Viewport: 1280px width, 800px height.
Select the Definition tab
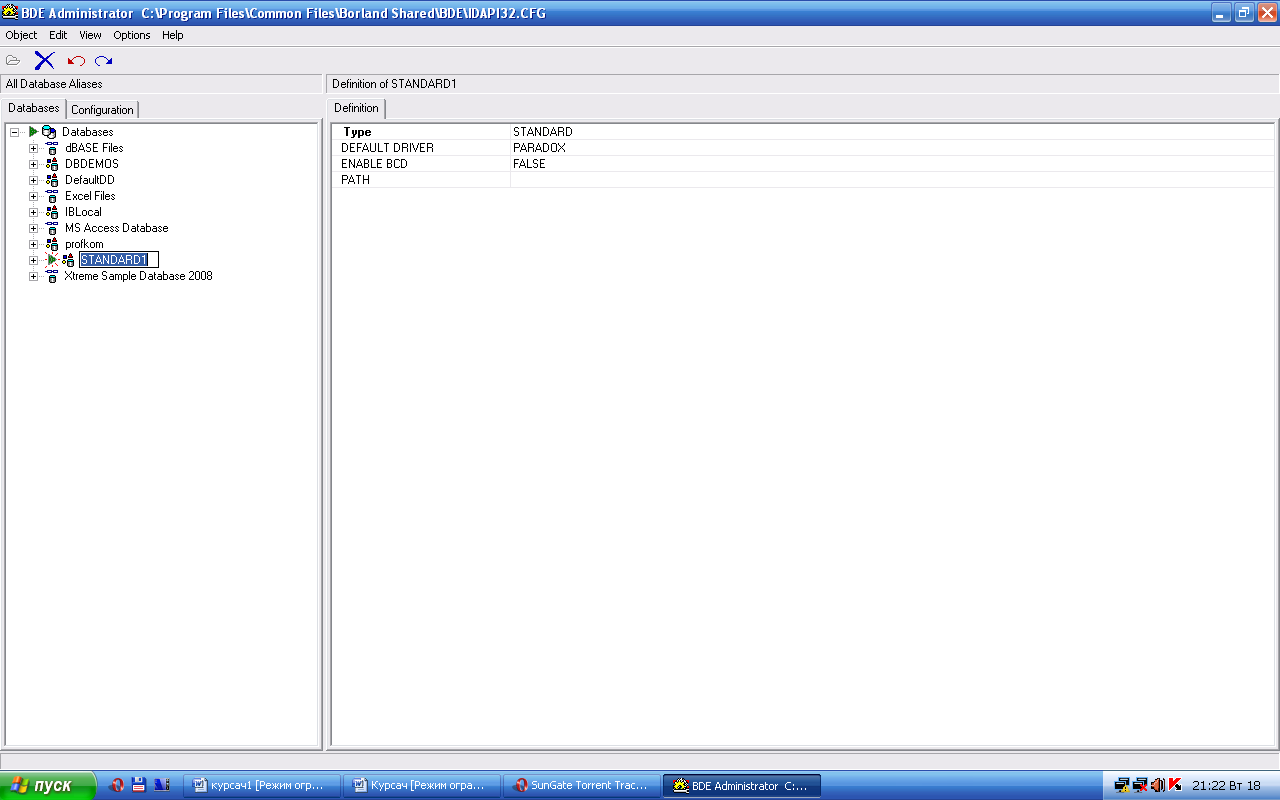pyautogui.click(x=357, y=108)
